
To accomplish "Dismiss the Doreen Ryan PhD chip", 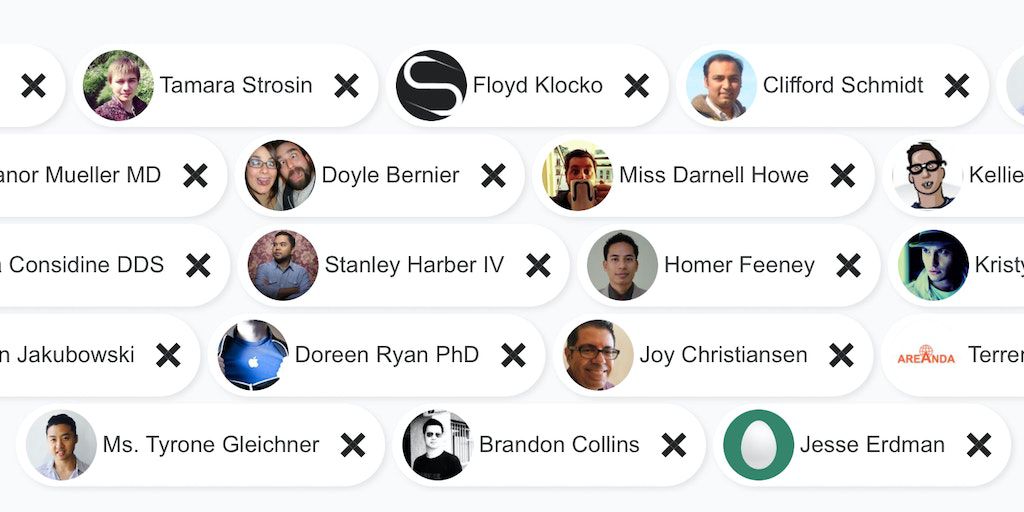I will pyautogui.click(x=513, y=355).
